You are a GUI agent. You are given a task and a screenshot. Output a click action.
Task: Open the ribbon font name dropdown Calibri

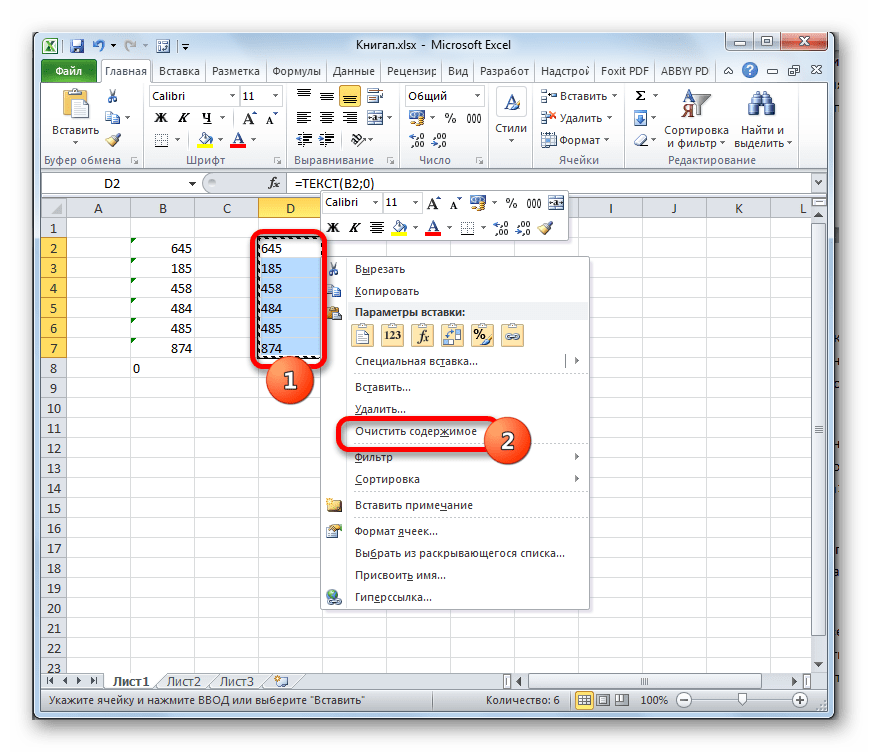click(232, 96)
